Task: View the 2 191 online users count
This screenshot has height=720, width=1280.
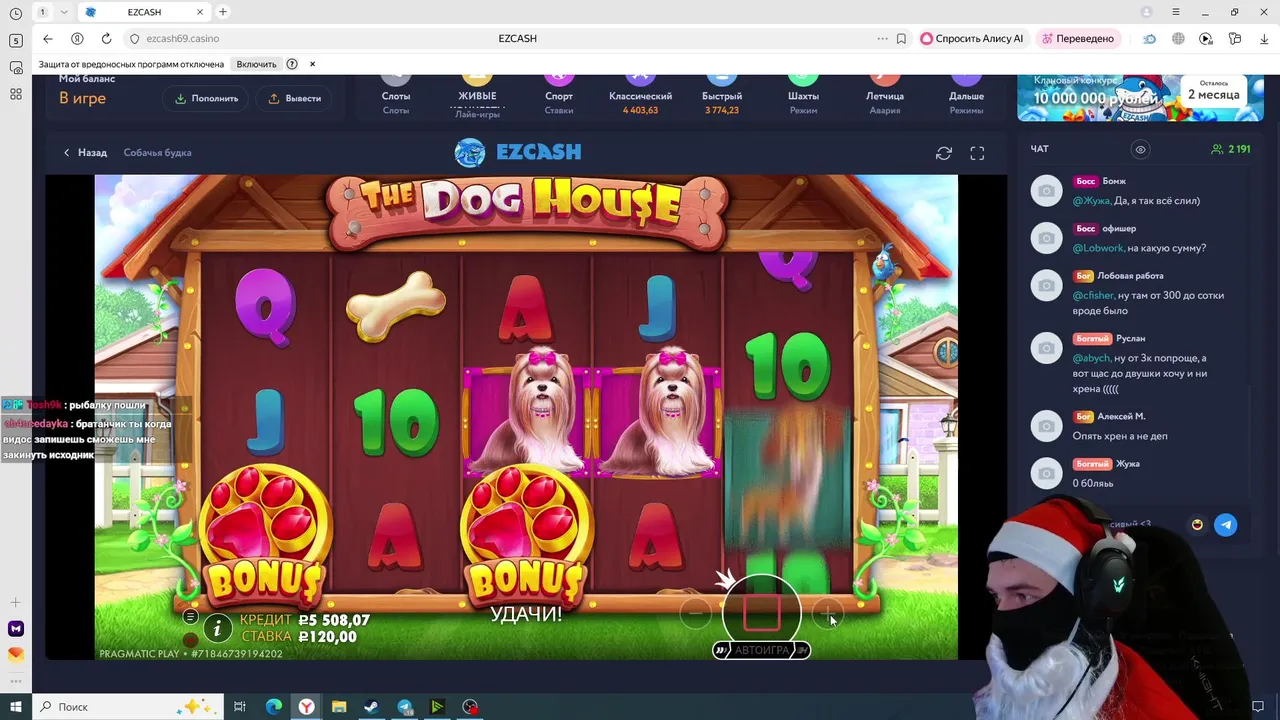Action: click(1231, 149)
